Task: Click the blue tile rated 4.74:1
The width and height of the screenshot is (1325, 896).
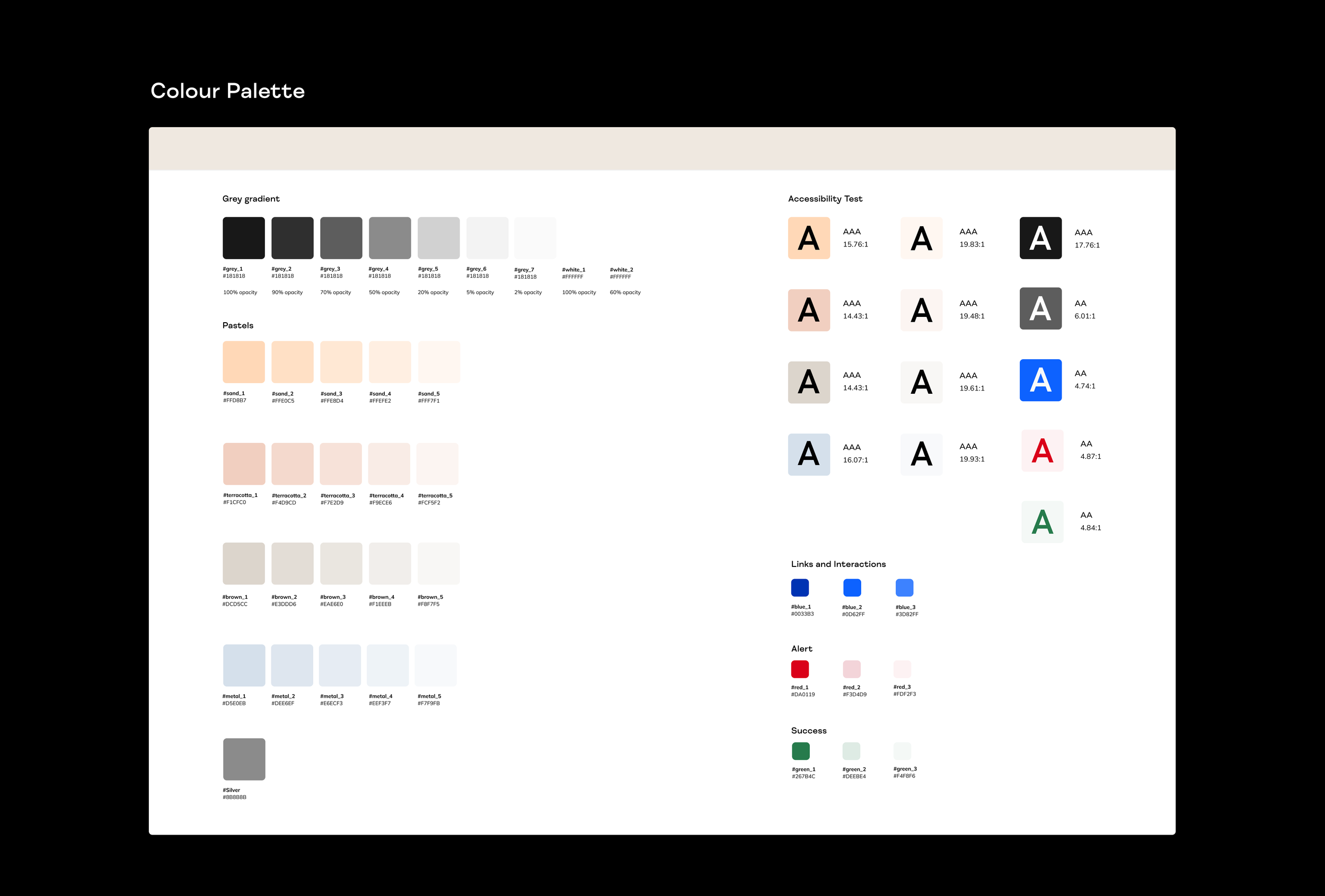Action: pyautogui.click(x=1040, y=380)
